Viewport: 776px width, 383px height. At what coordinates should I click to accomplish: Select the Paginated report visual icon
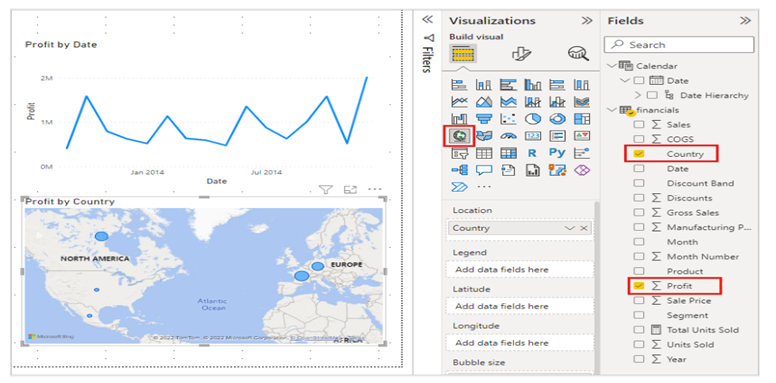point(533,171)
